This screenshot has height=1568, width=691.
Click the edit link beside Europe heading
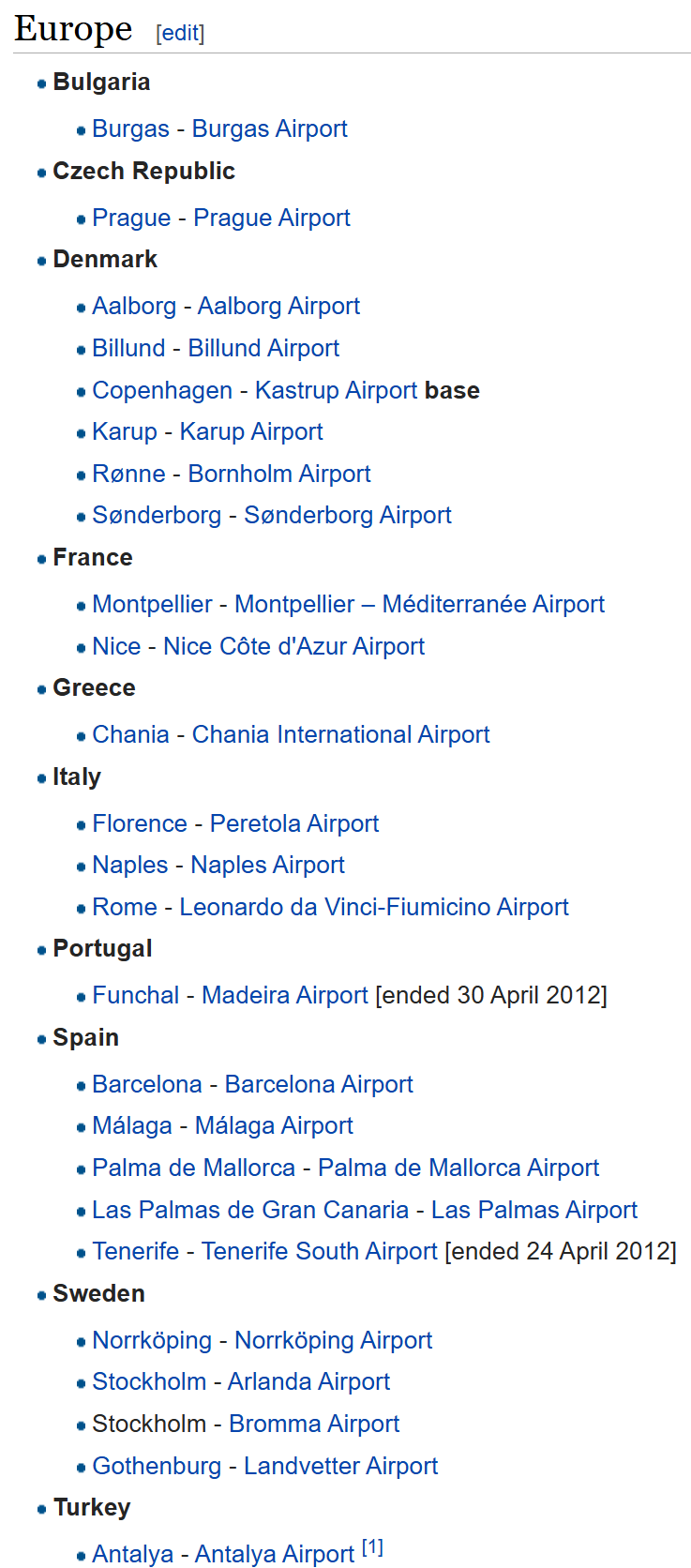180,33
